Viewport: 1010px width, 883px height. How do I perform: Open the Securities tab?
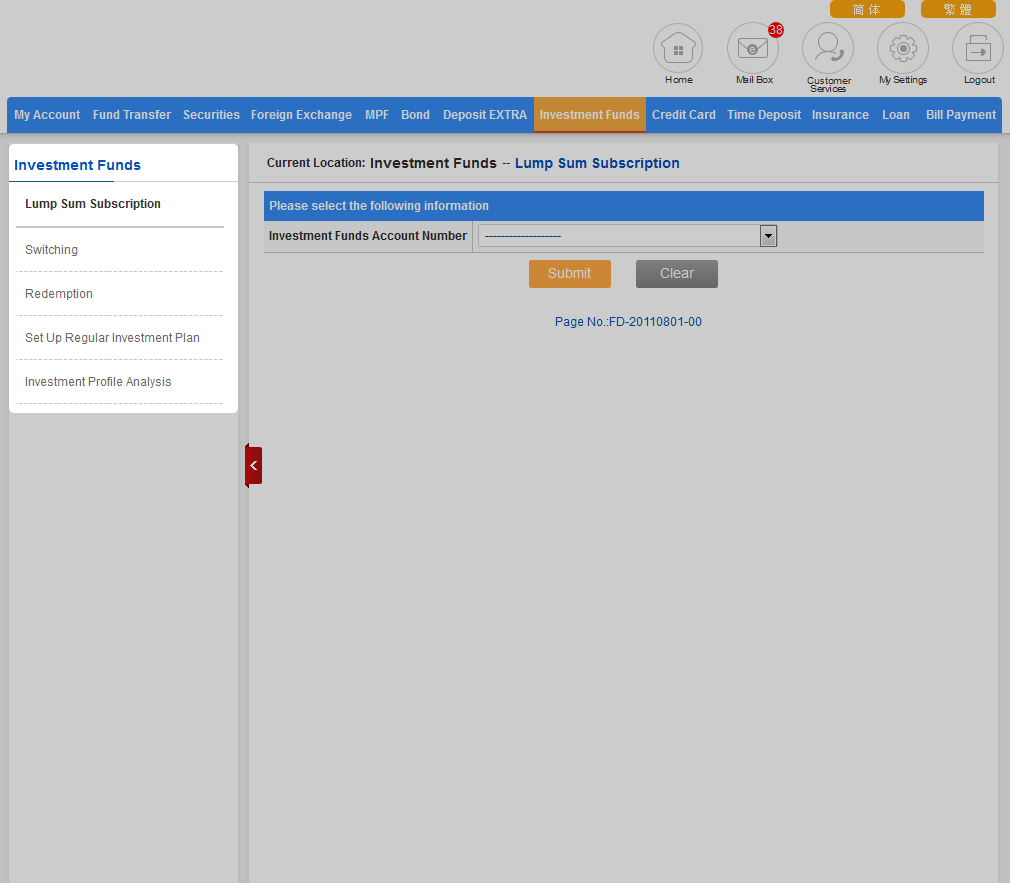211,115
